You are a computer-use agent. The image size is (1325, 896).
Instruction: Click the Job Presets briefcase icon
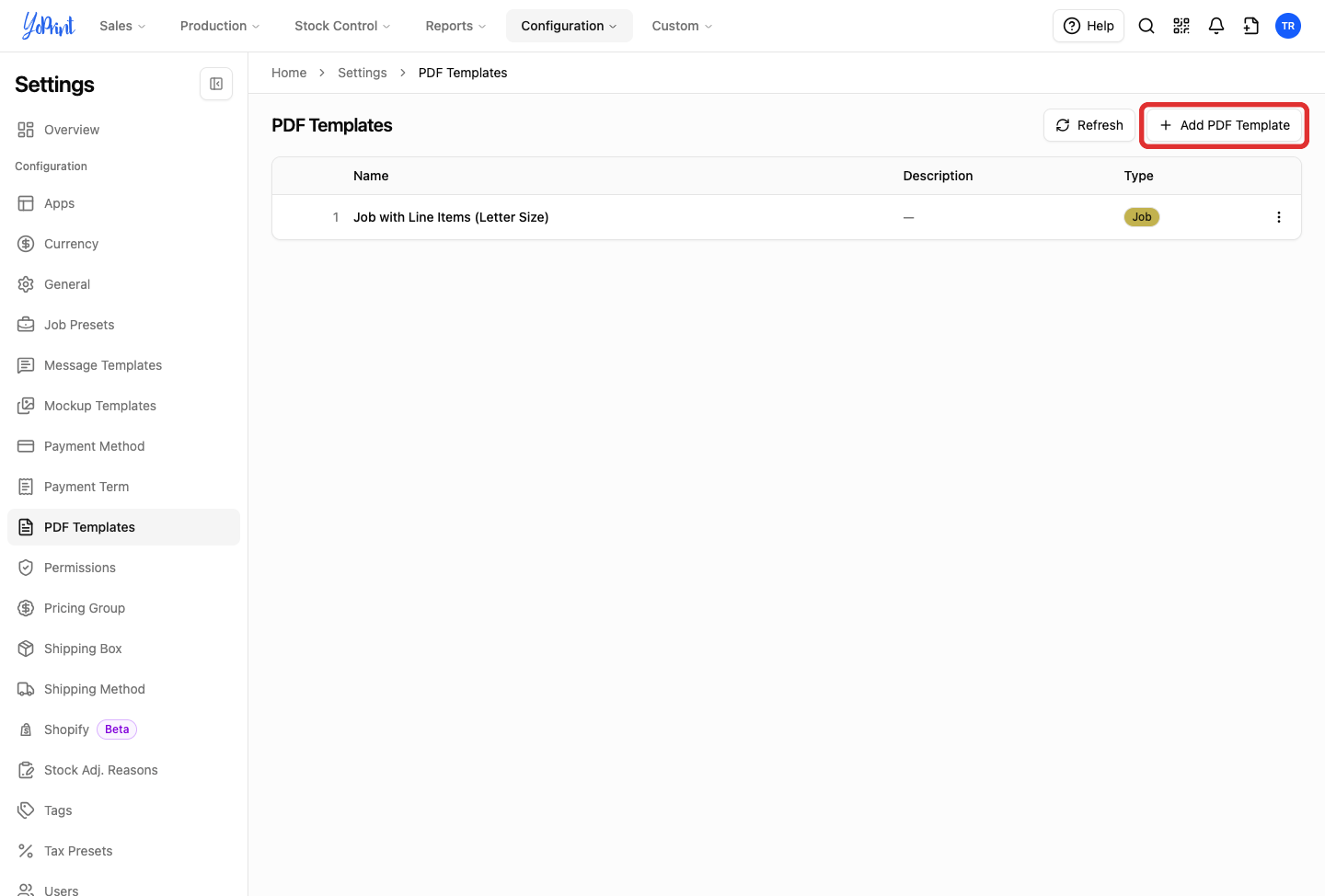coord(26,325)
